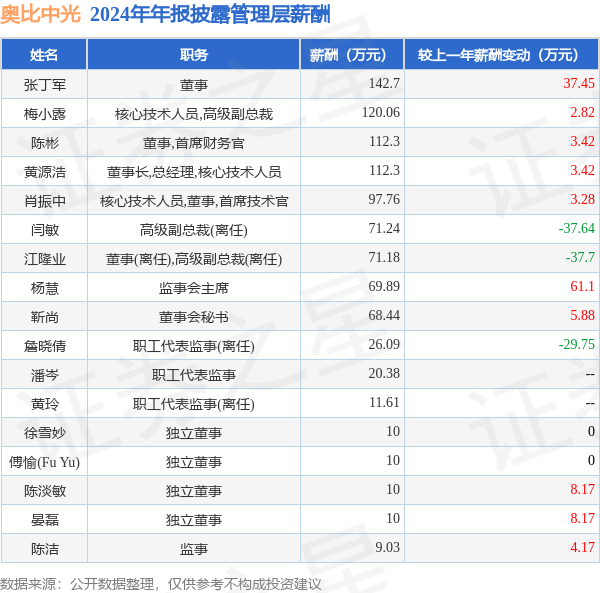Select the name 梅小露

[x=45, y=114]
